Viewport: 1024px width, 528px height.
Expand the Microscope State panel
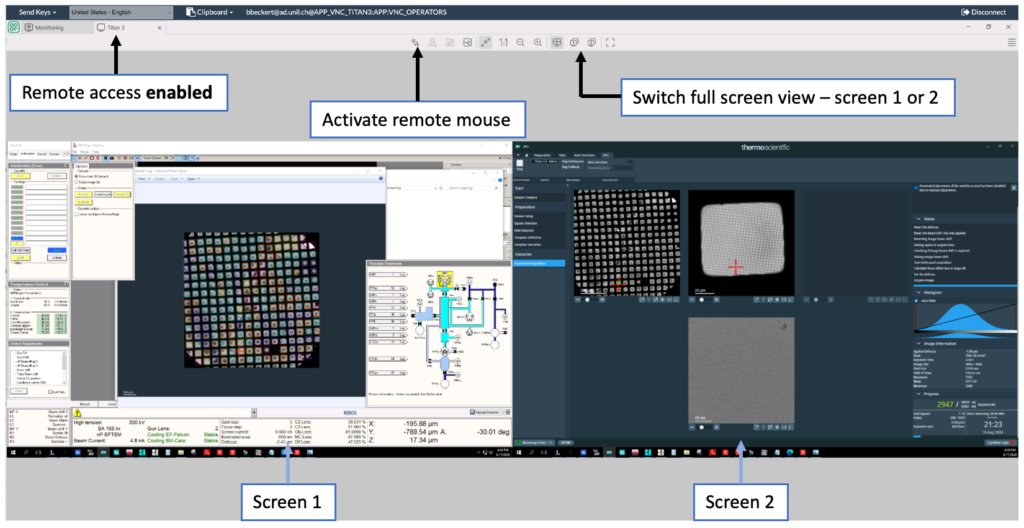(x=534, y=442)
